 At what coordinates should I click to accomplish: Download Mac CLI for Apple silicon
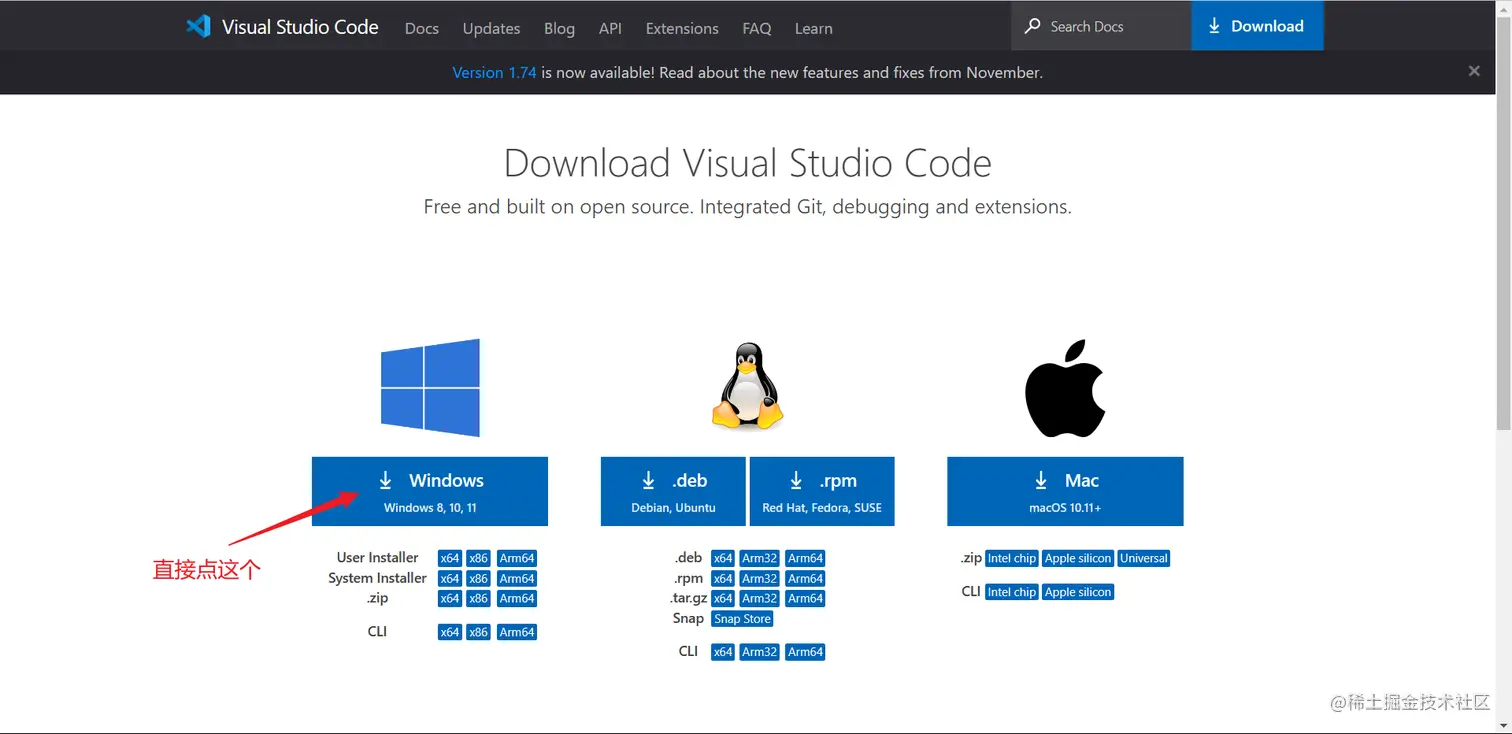tap(1078, 592)
